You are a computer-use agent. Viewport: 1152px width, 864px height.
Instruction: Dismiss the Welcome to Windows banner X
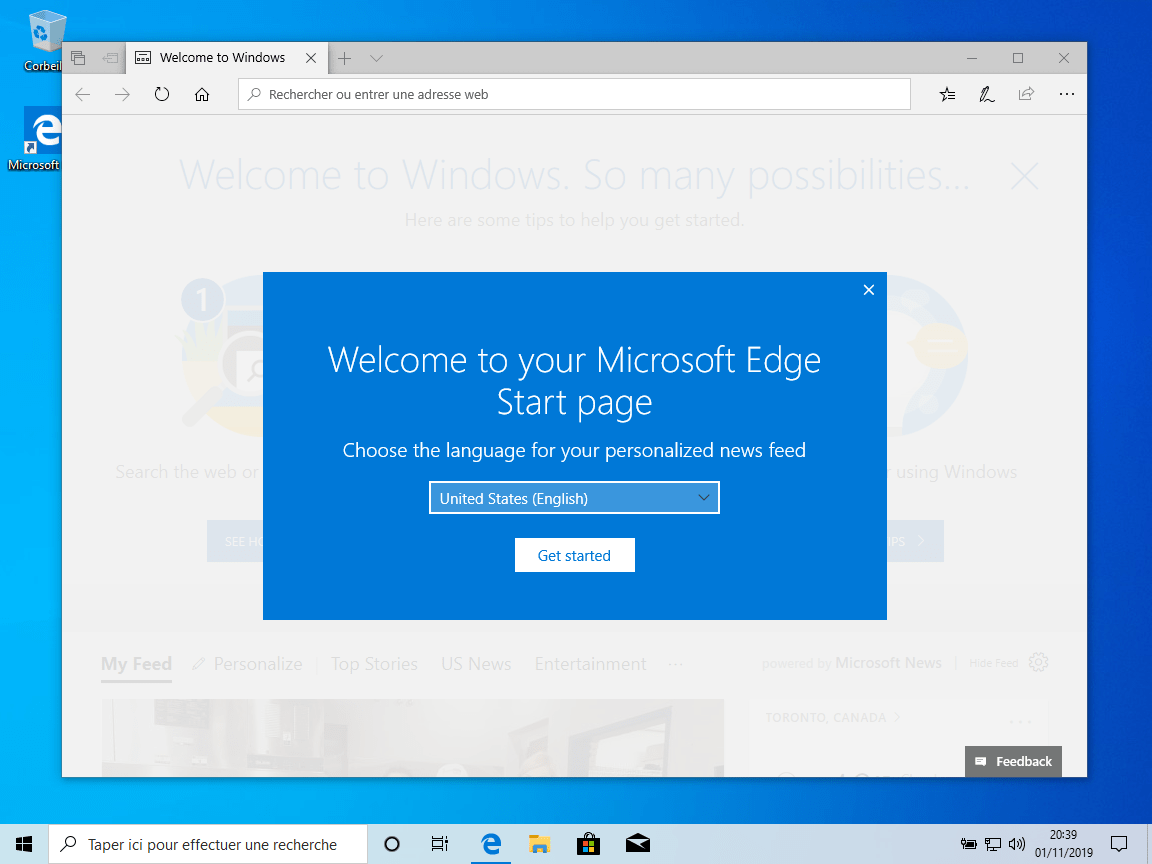pyautogui.click(x=1024, y=176)
